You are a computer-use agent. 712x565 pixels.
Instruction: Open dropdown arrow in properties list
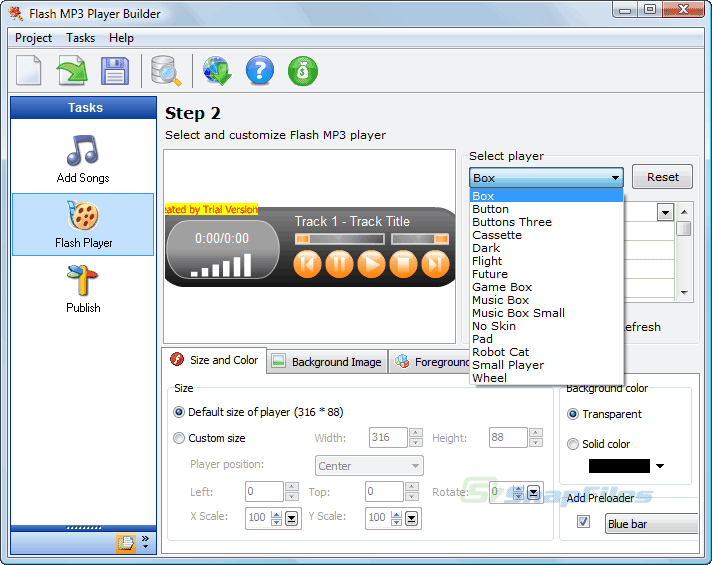click(x=665, y=212)
